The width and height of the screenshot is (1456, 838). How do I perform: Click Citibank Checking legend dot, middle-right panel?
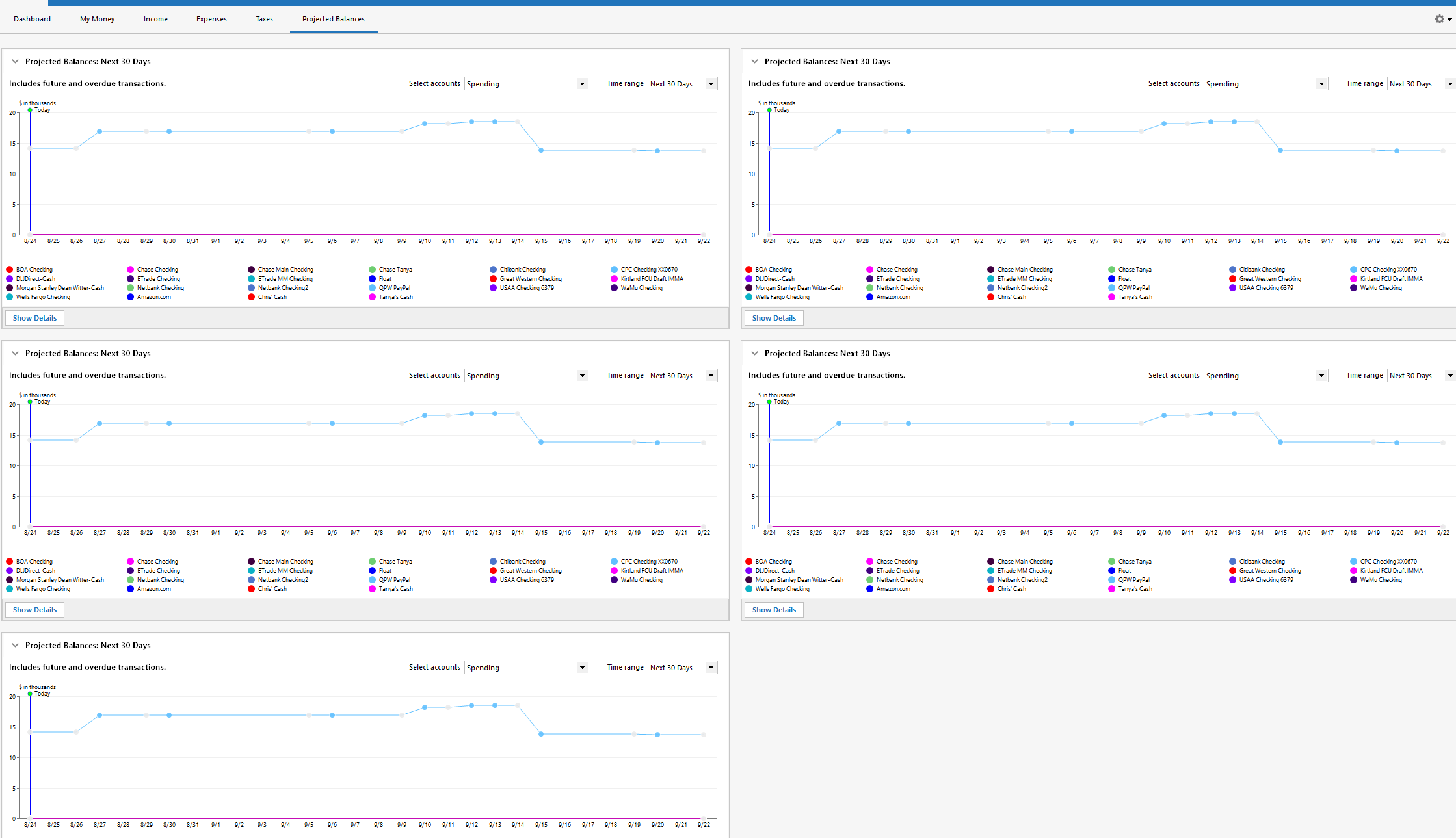click(1233, 562)
